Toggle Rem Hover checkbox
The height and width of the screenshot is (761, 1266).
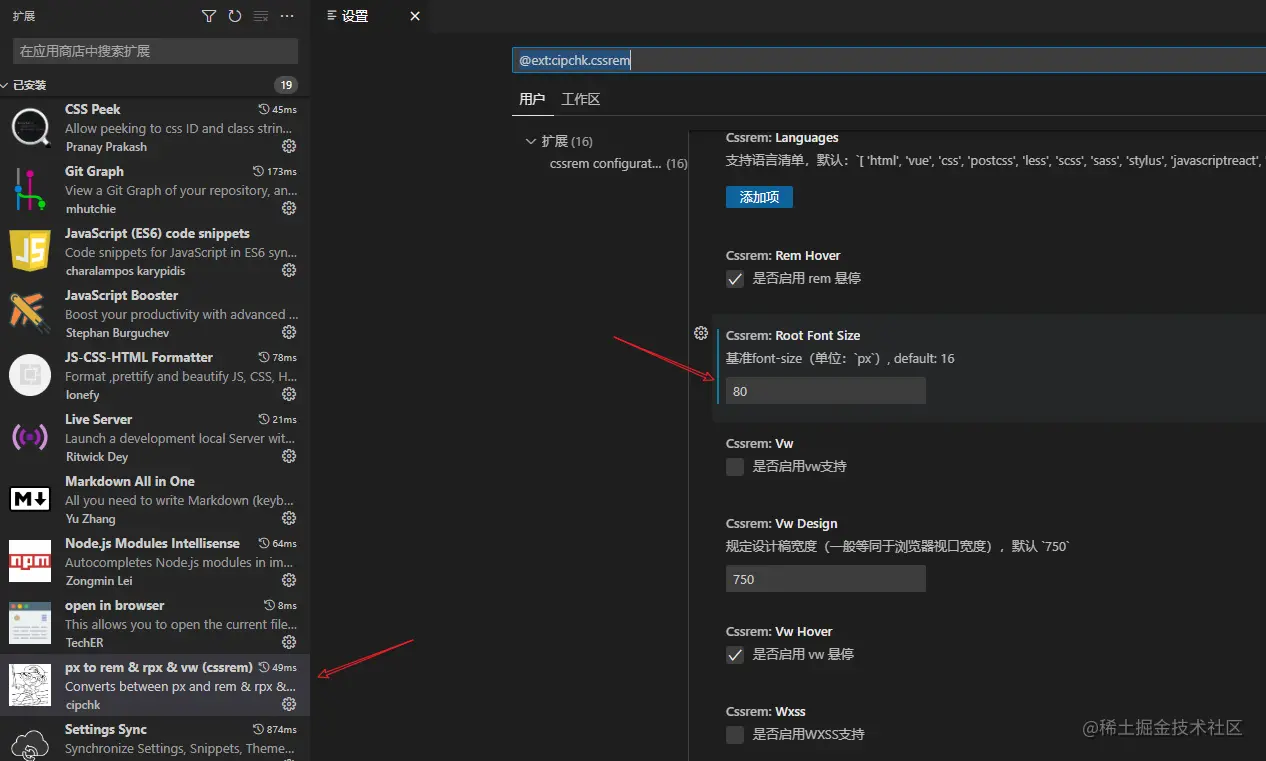coord(735,279)
